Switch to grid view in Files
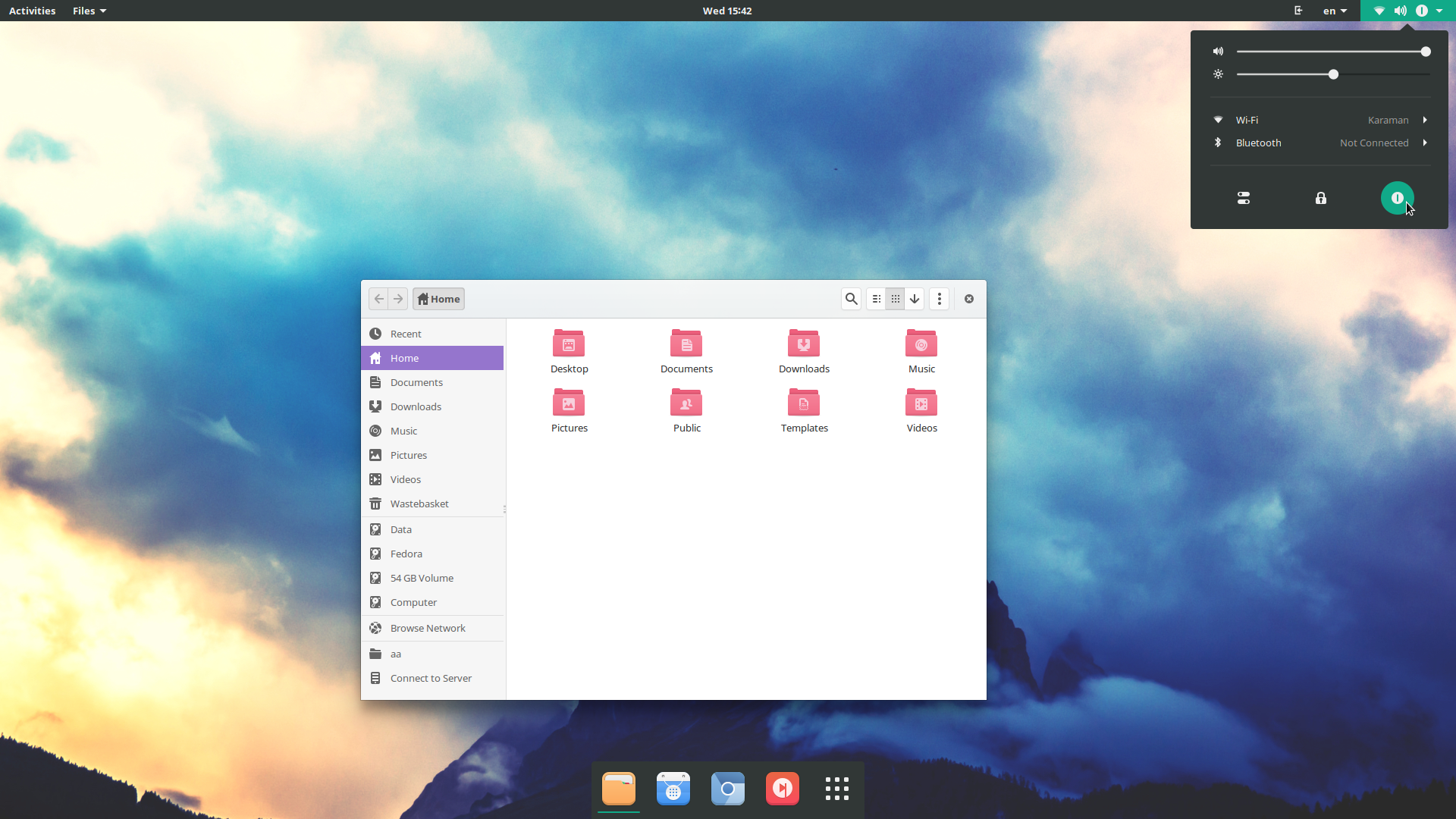The height and width of the screenshot is (819, 1456). 896,299
